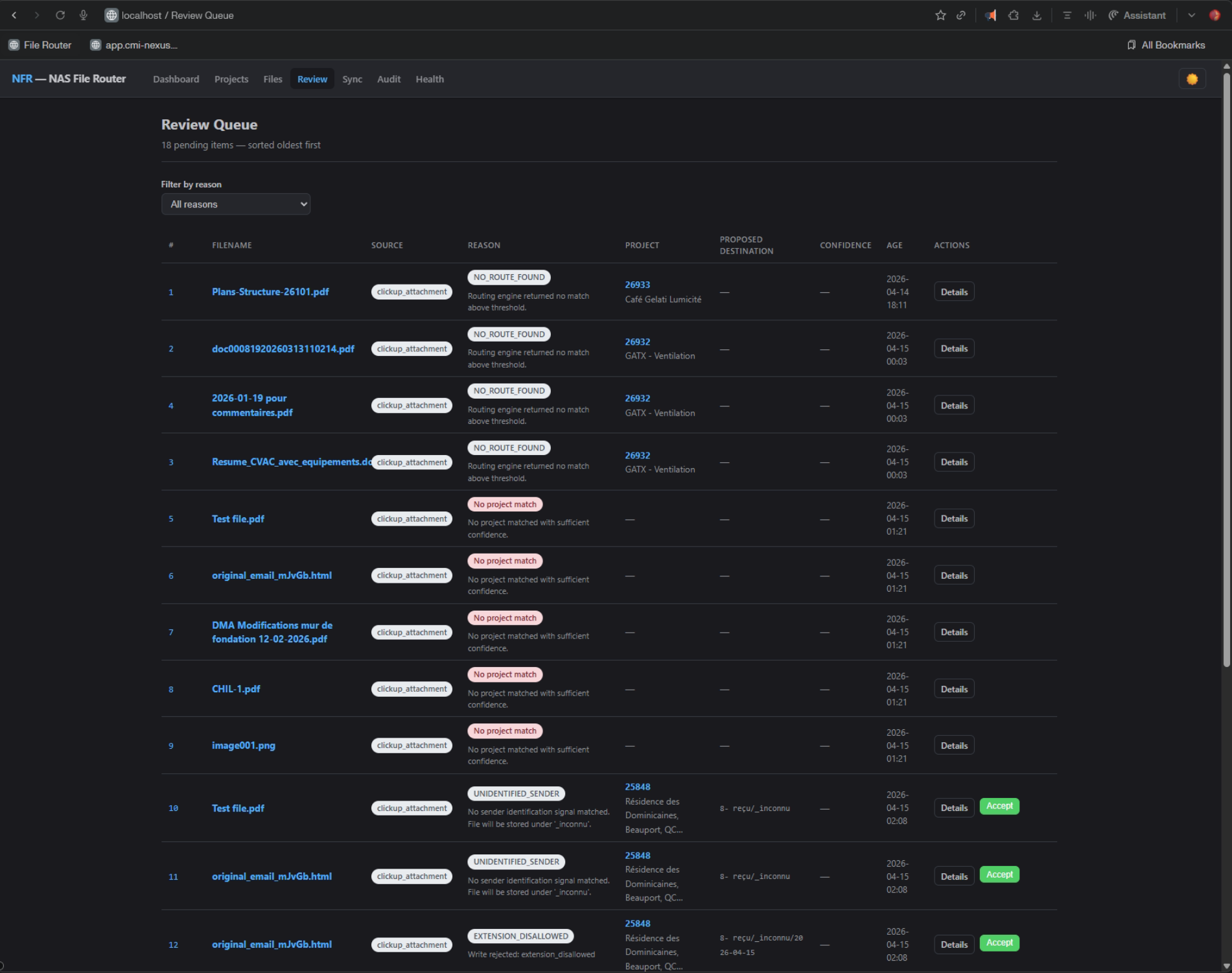Image resolution: width=1232 pixels, height=973 pixels.
Task: Click the audio waveform icon in toolbar
Action: [1090, 16]
